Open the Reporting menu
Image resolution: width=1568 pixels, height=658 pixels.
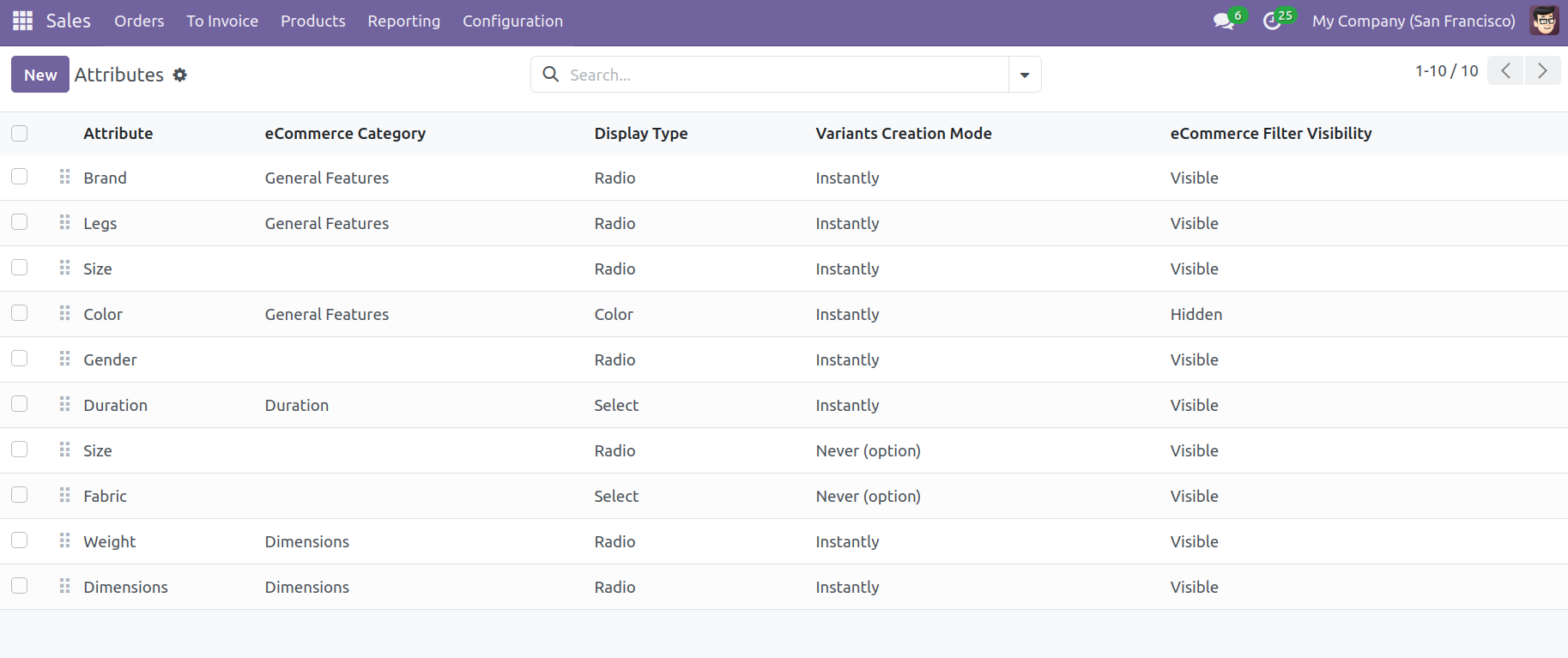pos(403,21)
